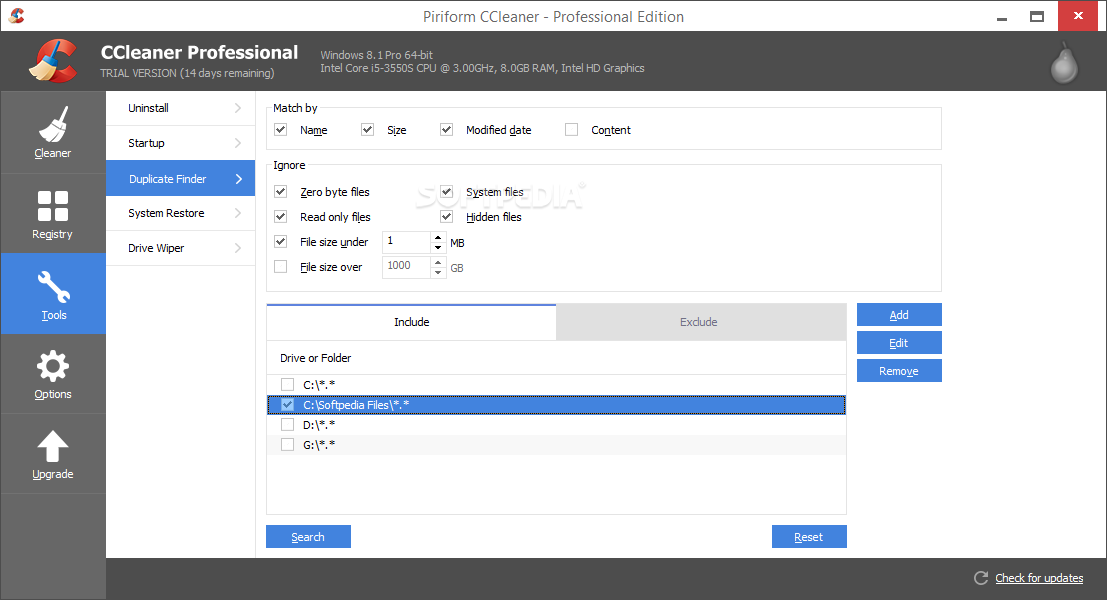The width and height of the screenshot is (1107, 600).
Task: Check the C:\*.* drive checkbox
Action: [287, 385]
